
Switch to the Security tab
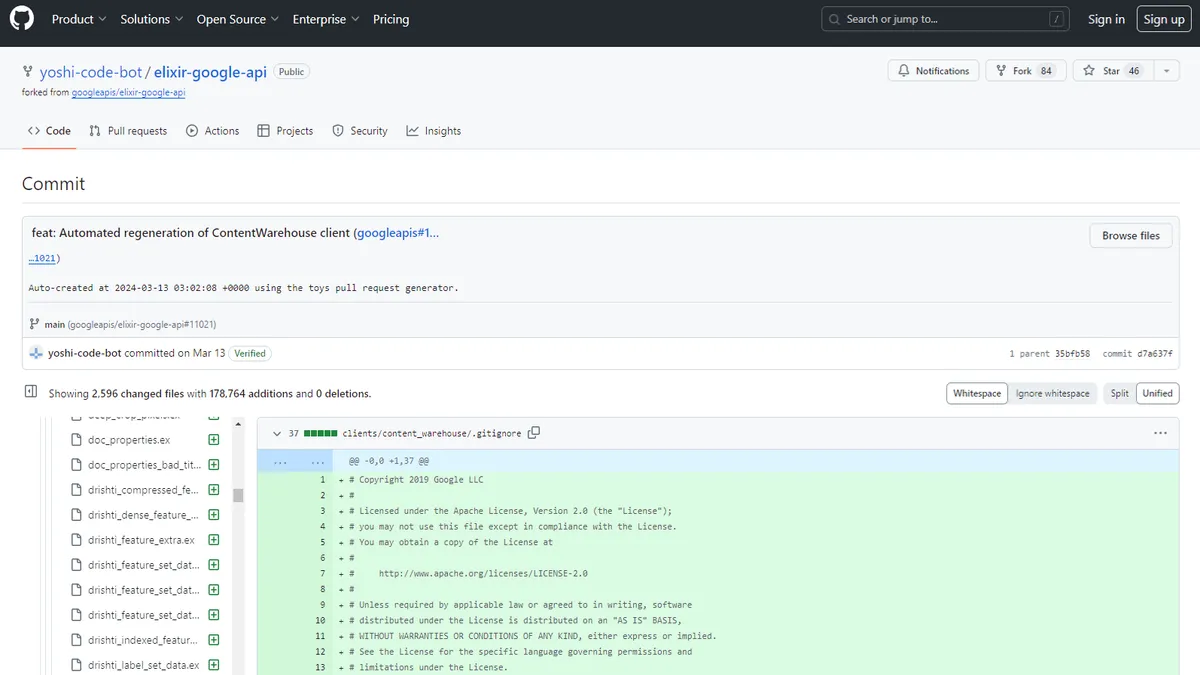pos(359,131)
